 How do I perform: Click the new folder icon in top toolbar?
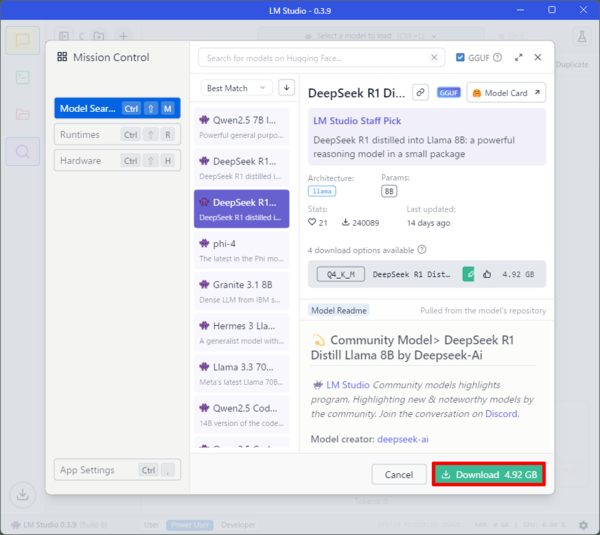(x=99, y=36)
